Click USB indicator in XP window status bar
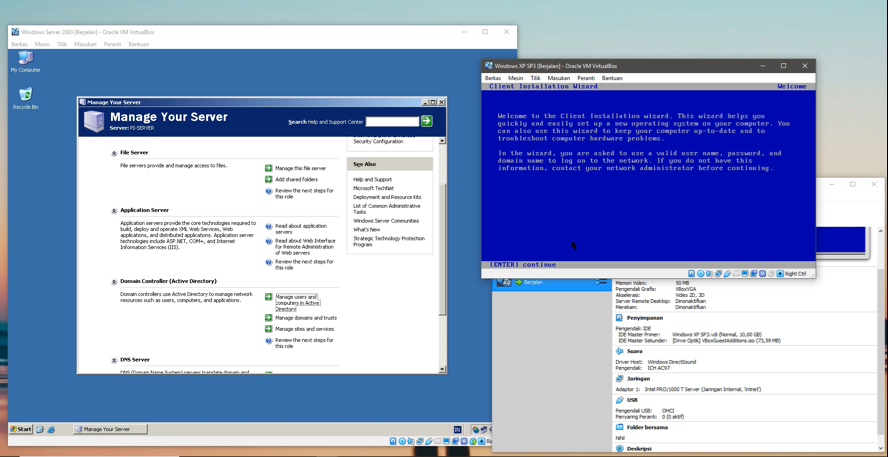Image resolution: width=888 pixels, height=457 pixels. tap(727, 274)
